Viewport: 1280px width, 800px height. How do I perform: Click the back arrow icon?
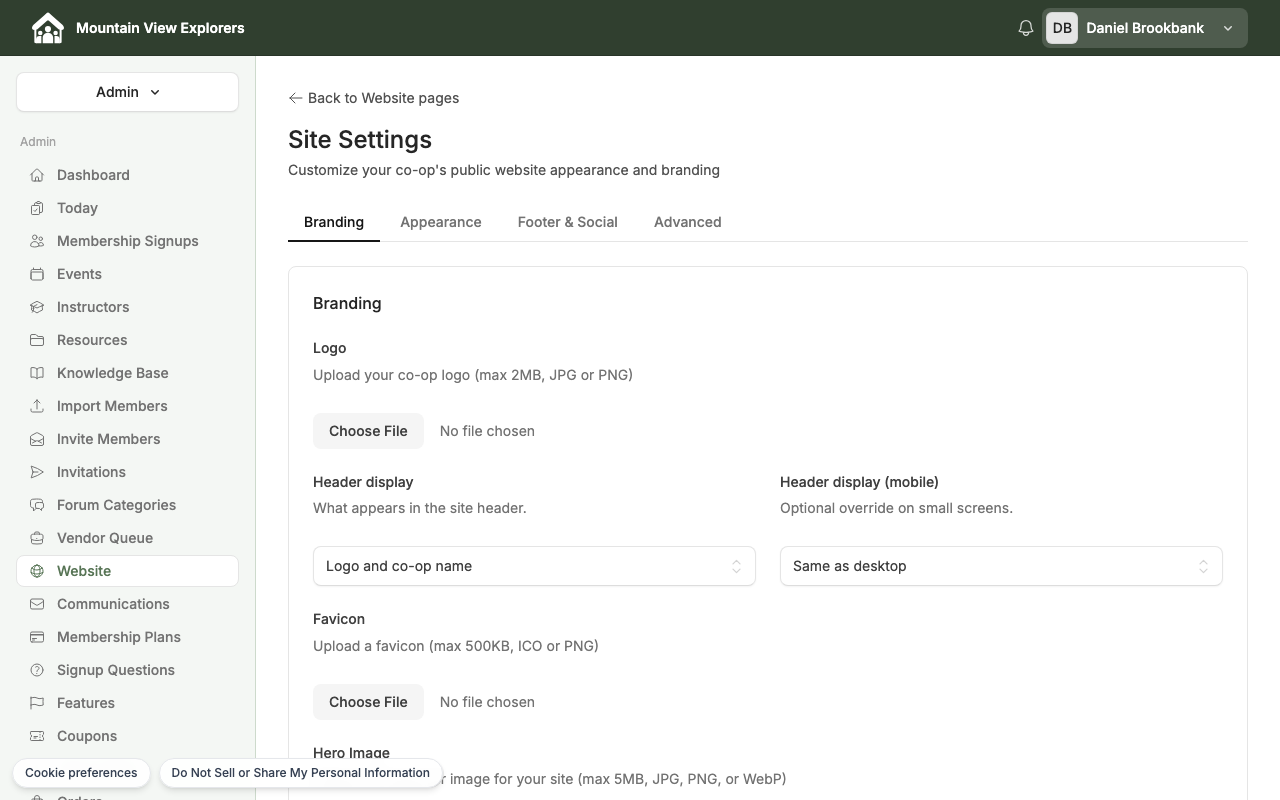295,98
